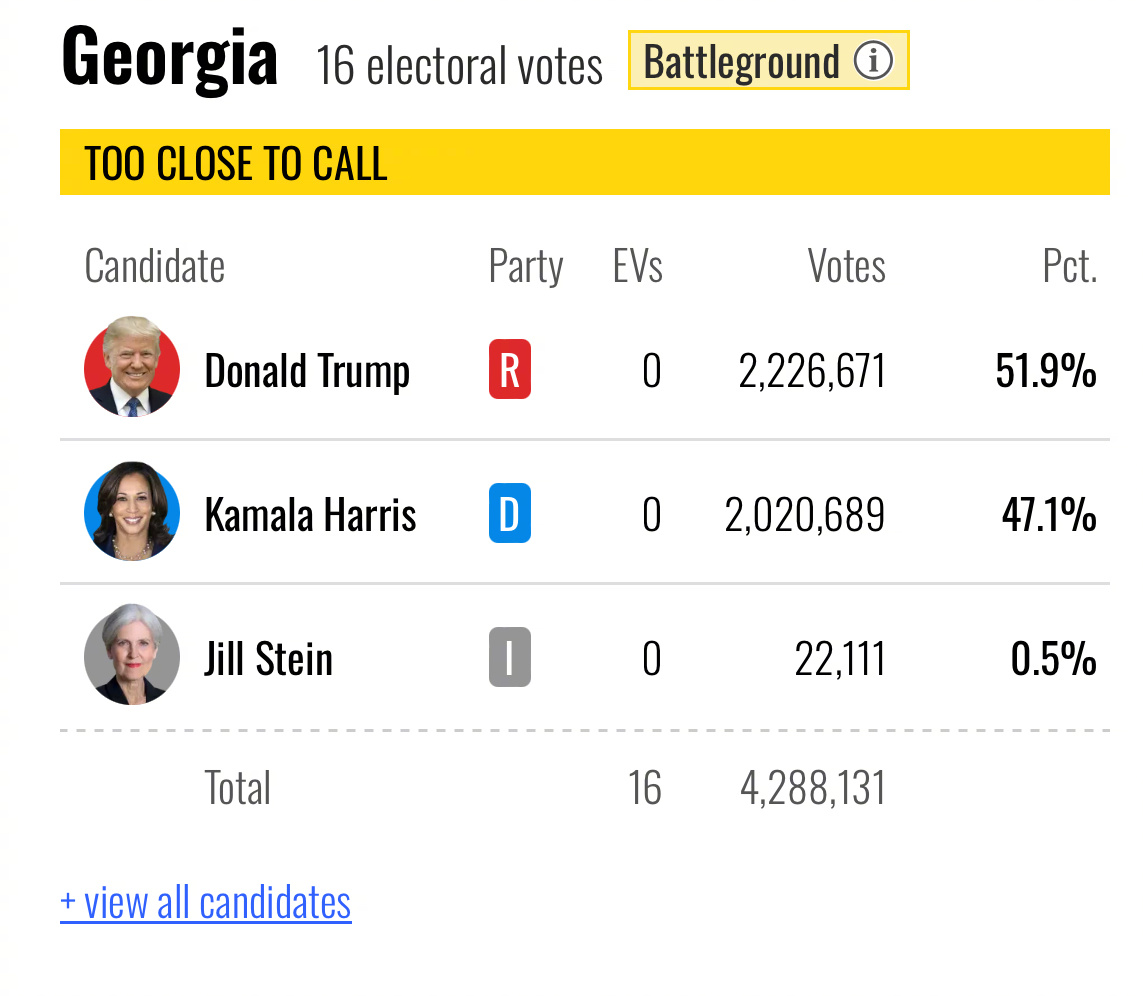Click the Party column header
1143x996 pixels.
[526, 266]
